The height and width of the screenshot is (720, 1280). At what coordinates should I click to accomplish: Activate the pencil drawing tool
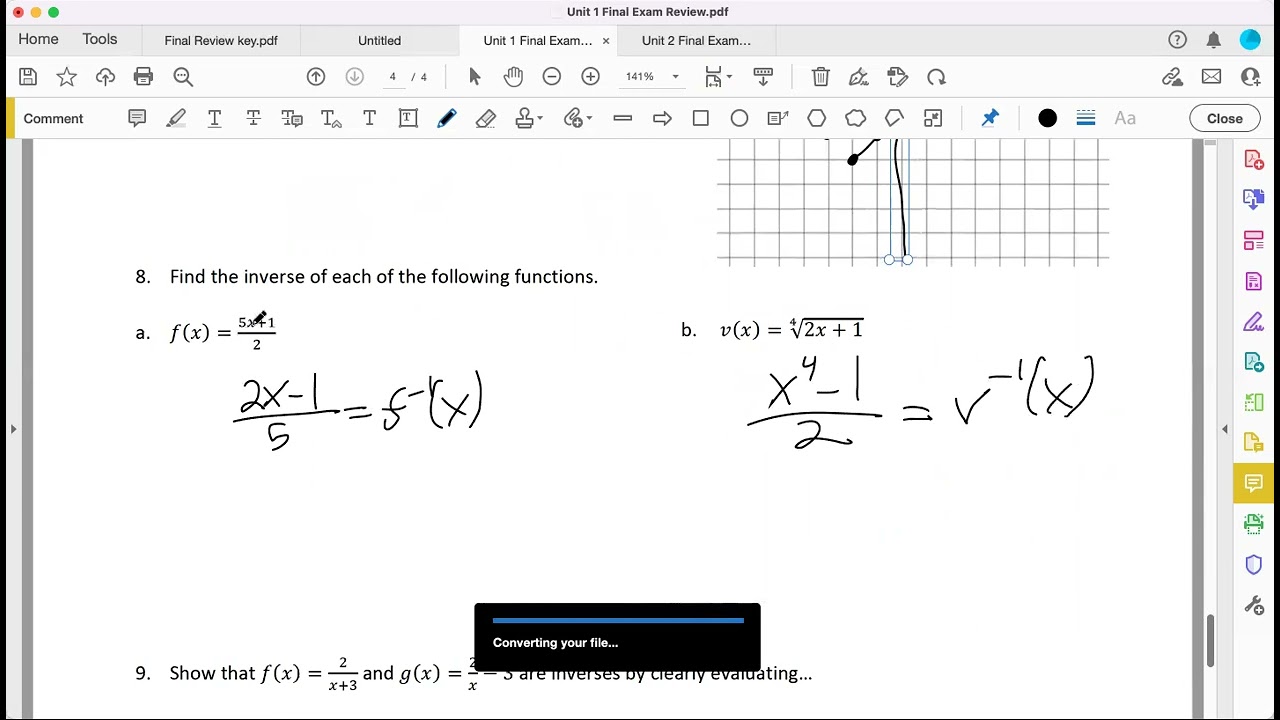point(447,118)
